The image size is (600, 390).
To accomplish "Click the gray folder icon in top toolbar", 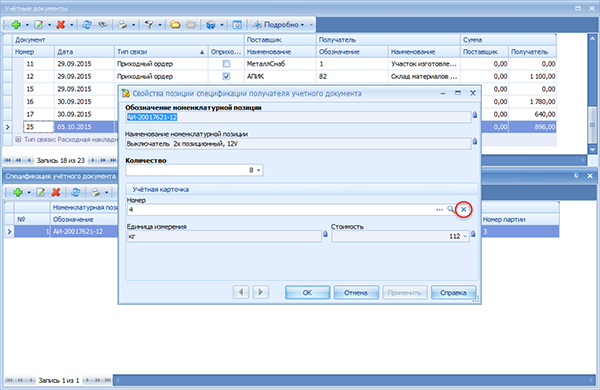I will point(191,25).
